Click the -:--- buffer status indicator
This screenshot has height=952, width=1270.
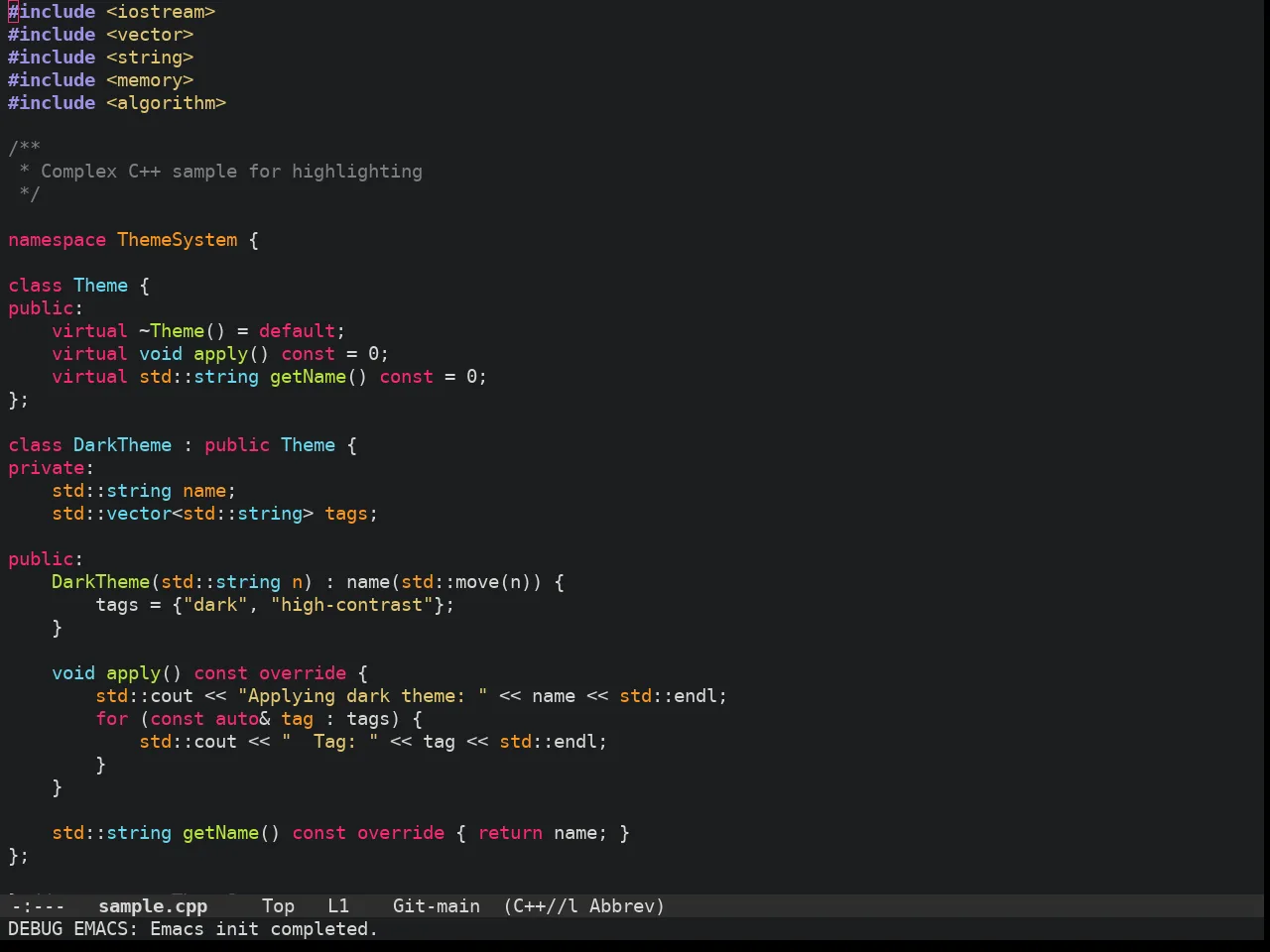38,906
